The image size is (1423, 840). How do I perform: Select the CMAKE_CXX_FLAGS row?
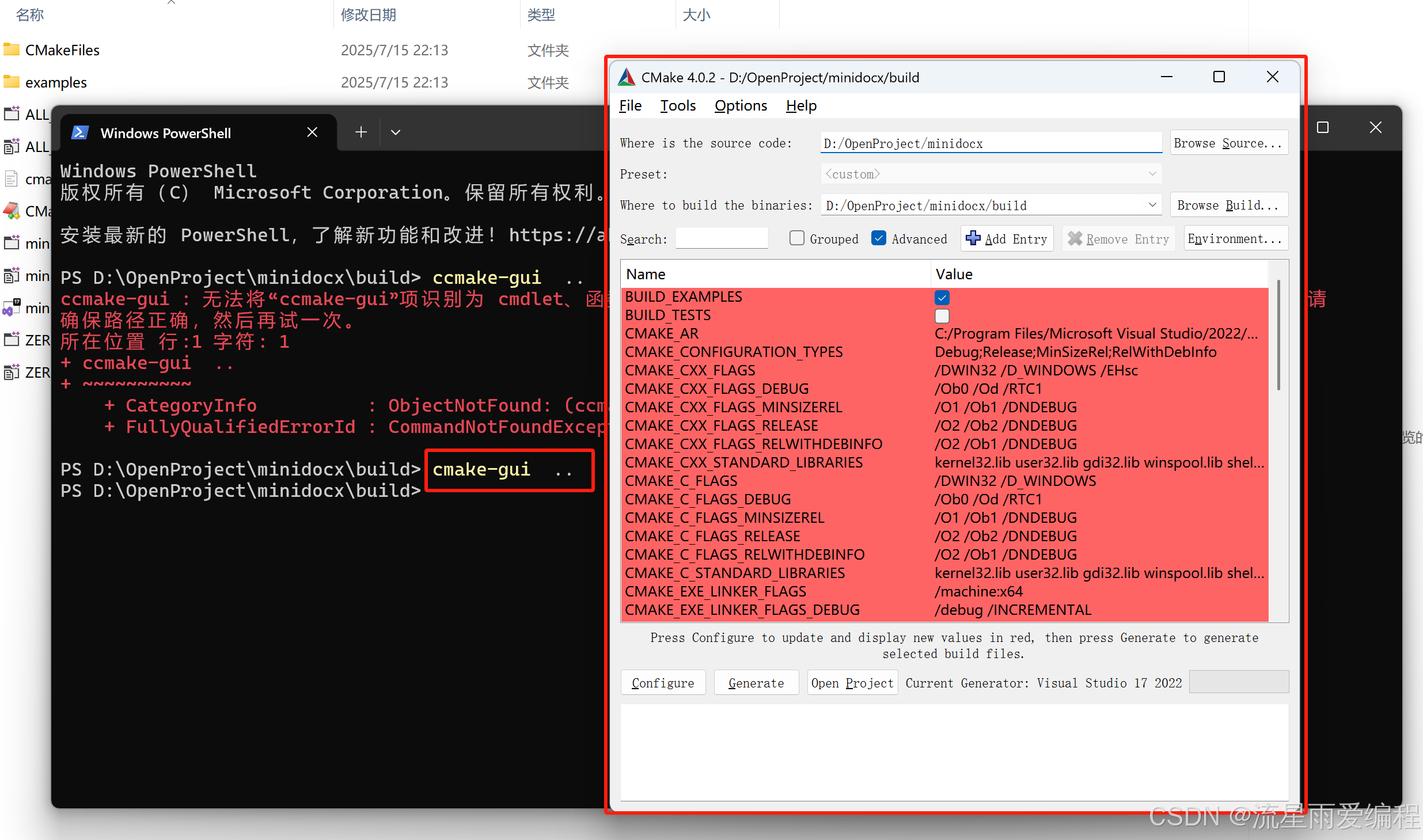(945, 371)
